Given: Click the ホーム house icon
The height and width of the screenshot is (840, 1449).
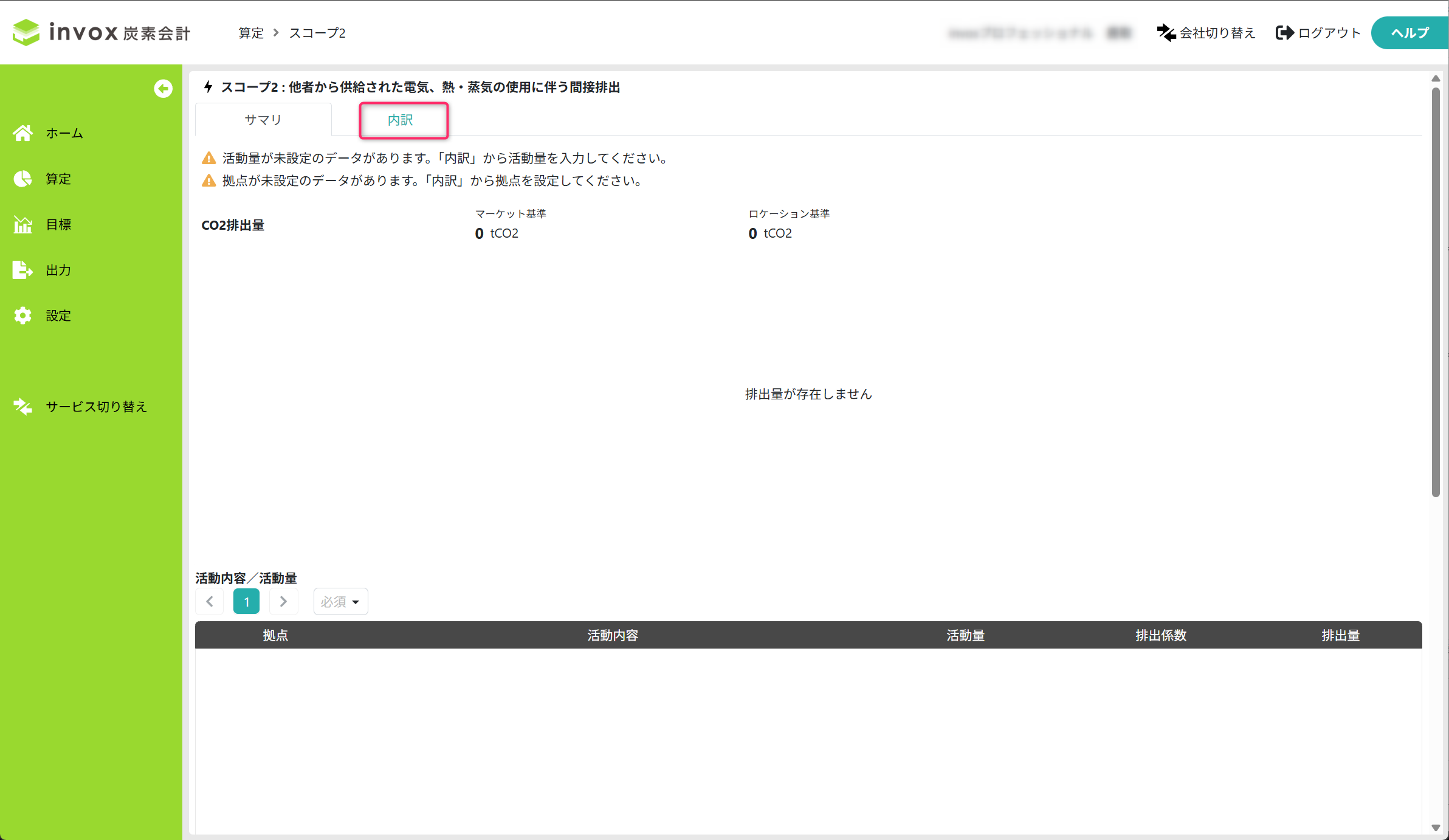Looking at the screenshot, I should point(23,133).
